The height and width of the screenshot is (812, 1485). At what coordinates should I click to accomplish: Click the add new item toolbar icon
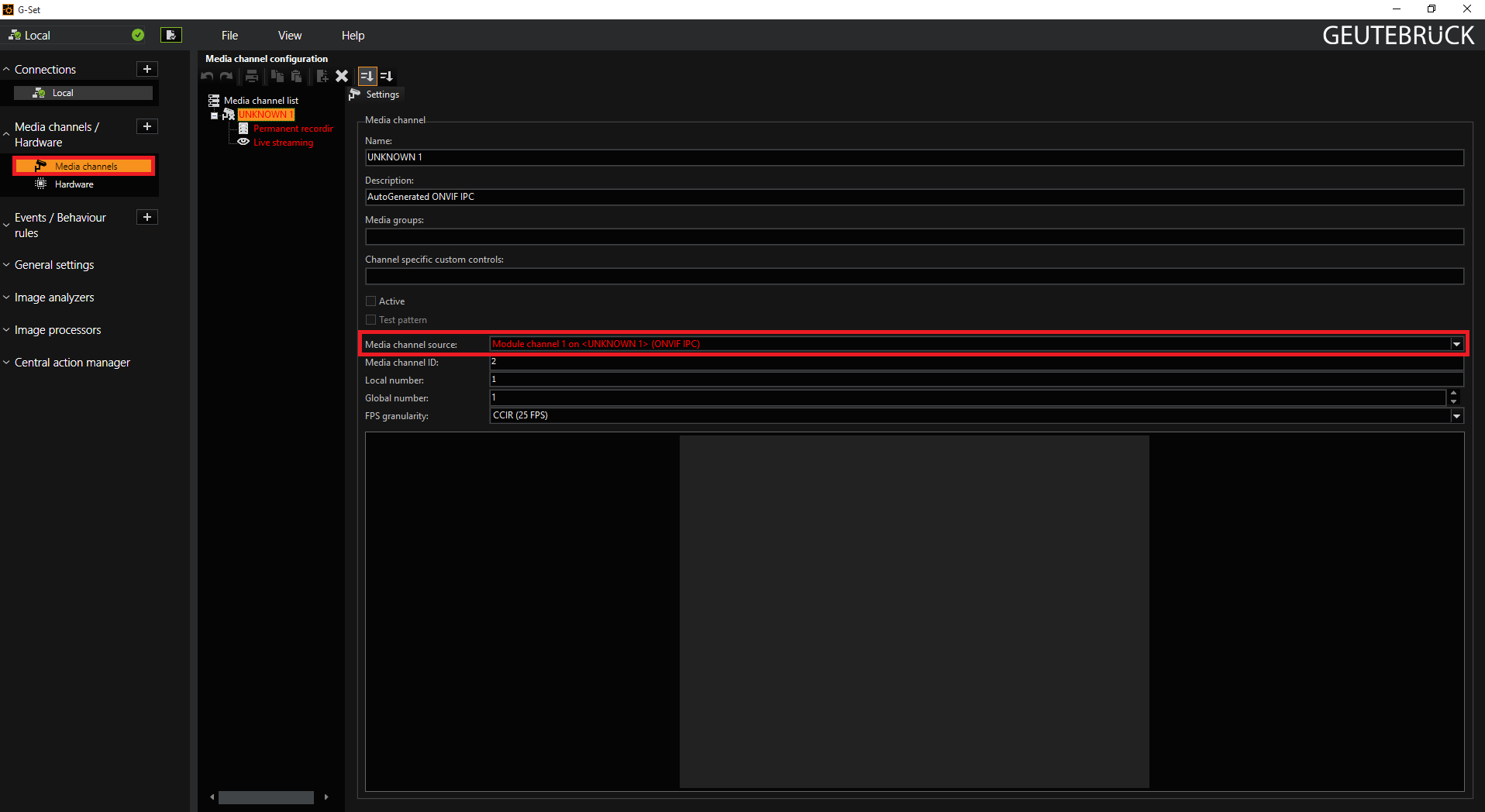coord(322,76)
